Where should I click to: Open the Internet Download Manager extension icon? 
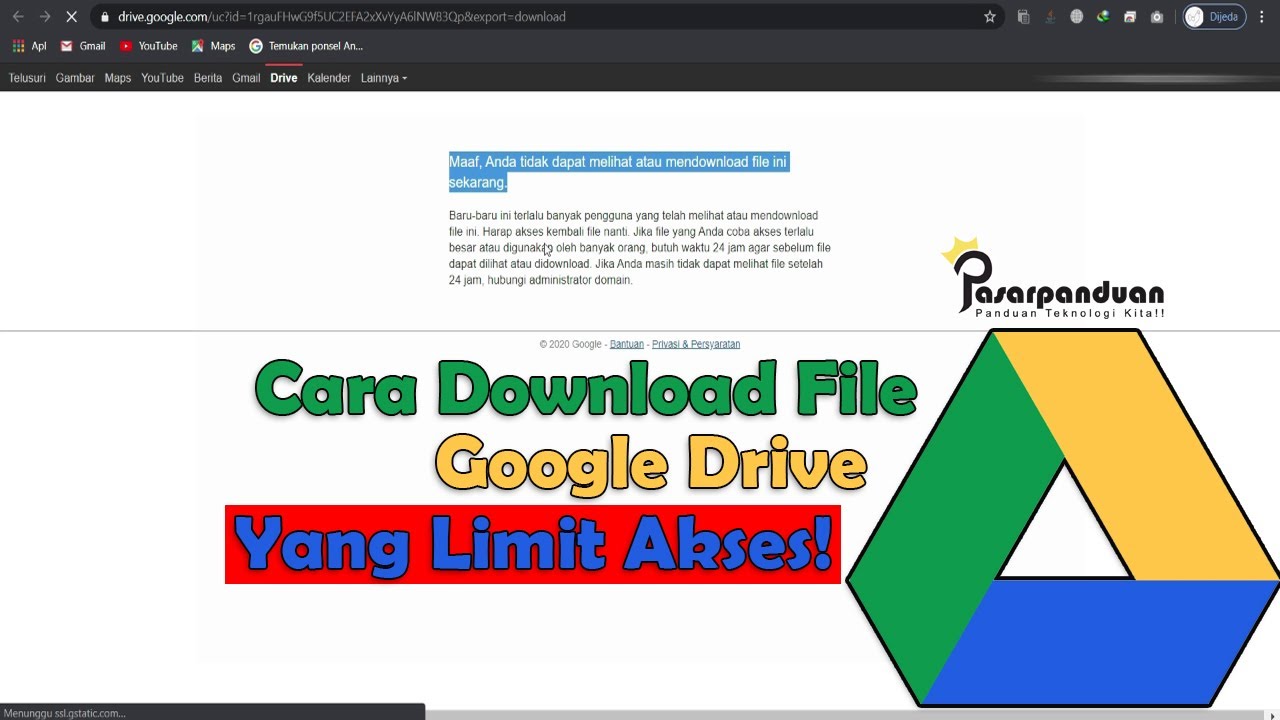1103,16
